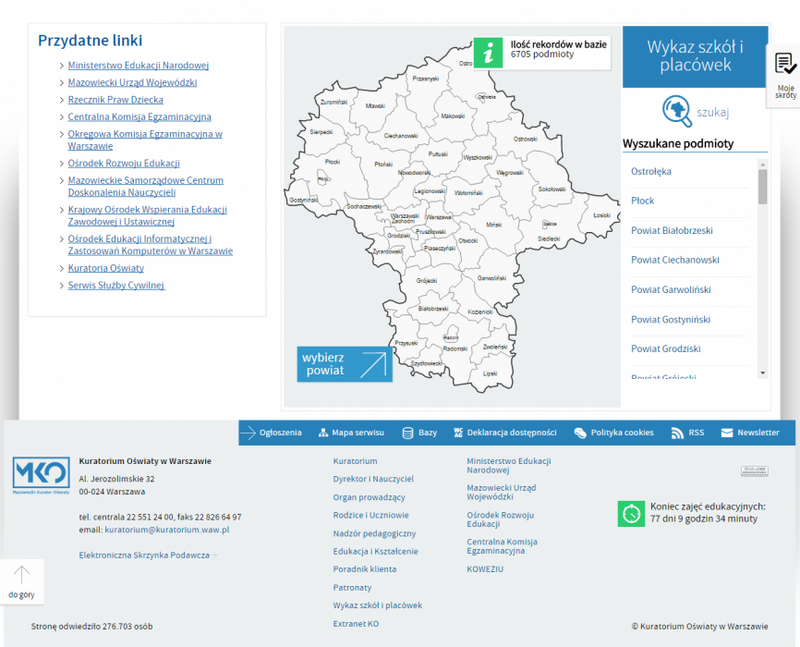
Task: Open the RSS feed menu item
Action: (x=687, y=433)
